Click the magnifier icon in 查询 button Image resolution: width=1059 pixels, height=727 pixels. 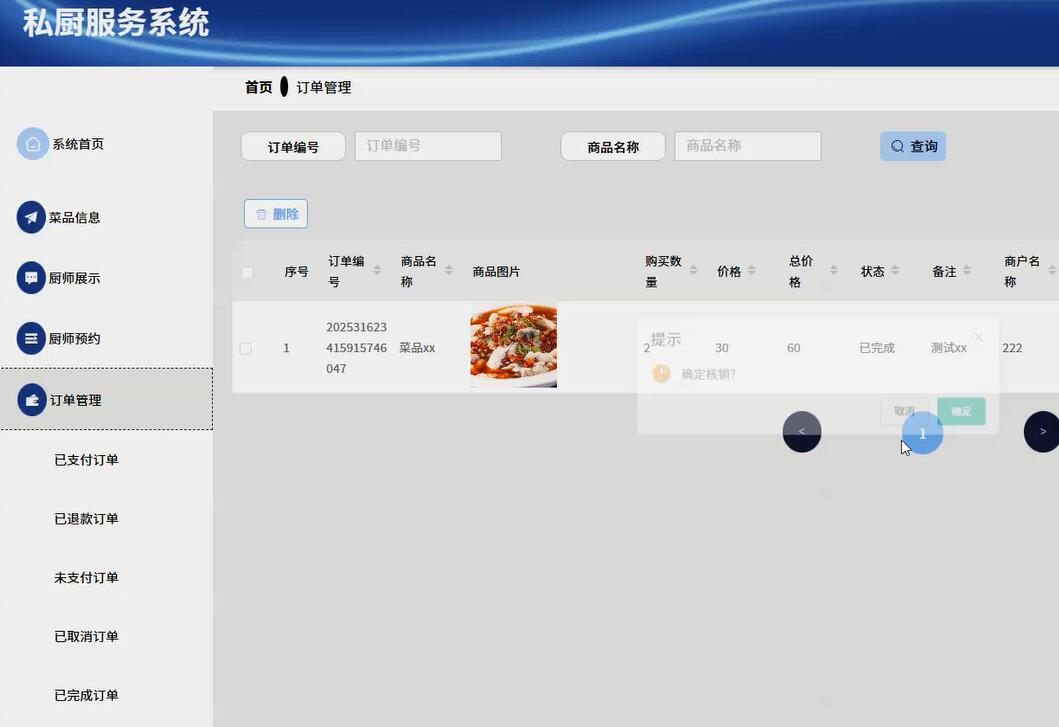pos(897,146)
